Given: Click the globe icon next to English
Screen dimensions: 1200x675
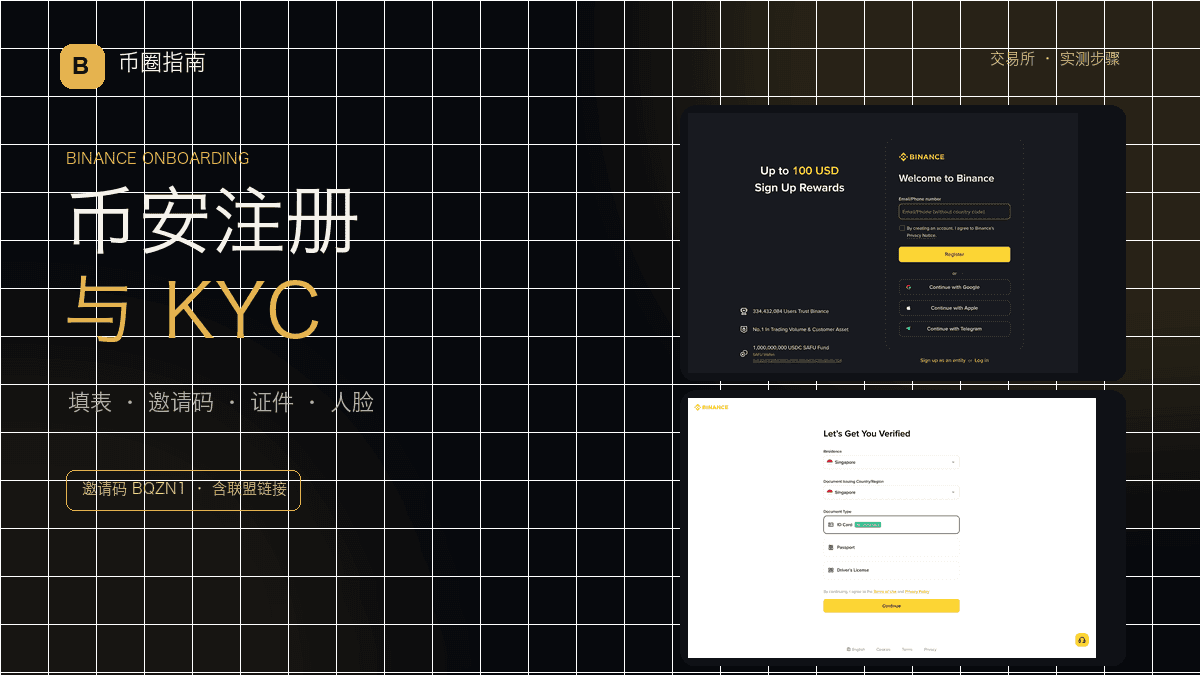Looking at the screenshot, I should (x=848, y=649).
